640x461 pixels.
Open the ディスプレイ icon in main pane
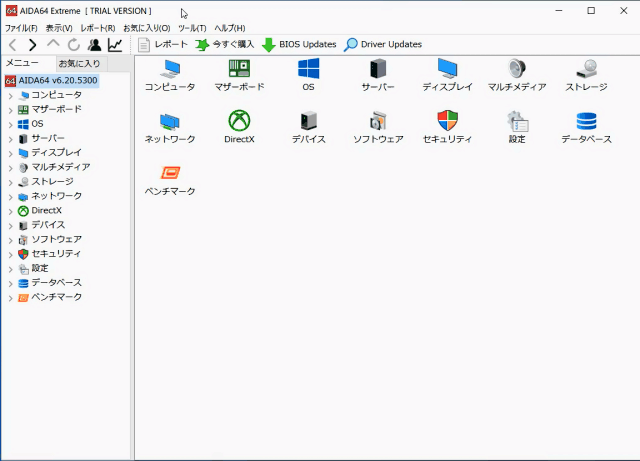coord(447,68)
